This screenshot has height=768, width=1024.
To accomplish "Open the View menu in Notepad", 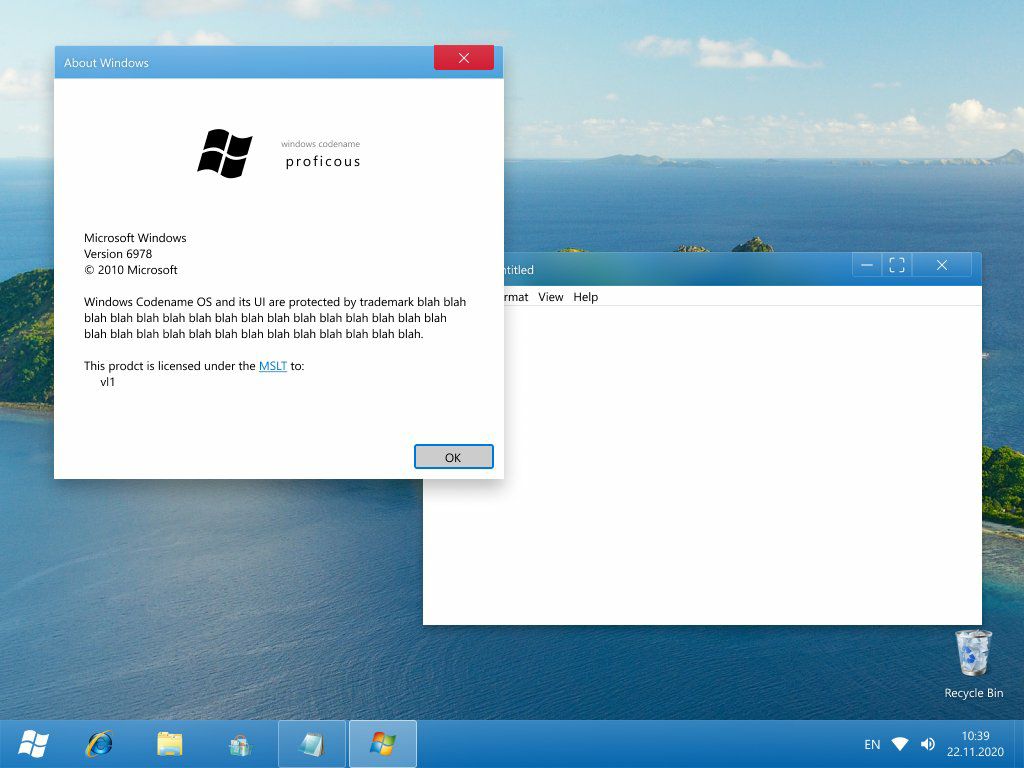I will 551,296.
